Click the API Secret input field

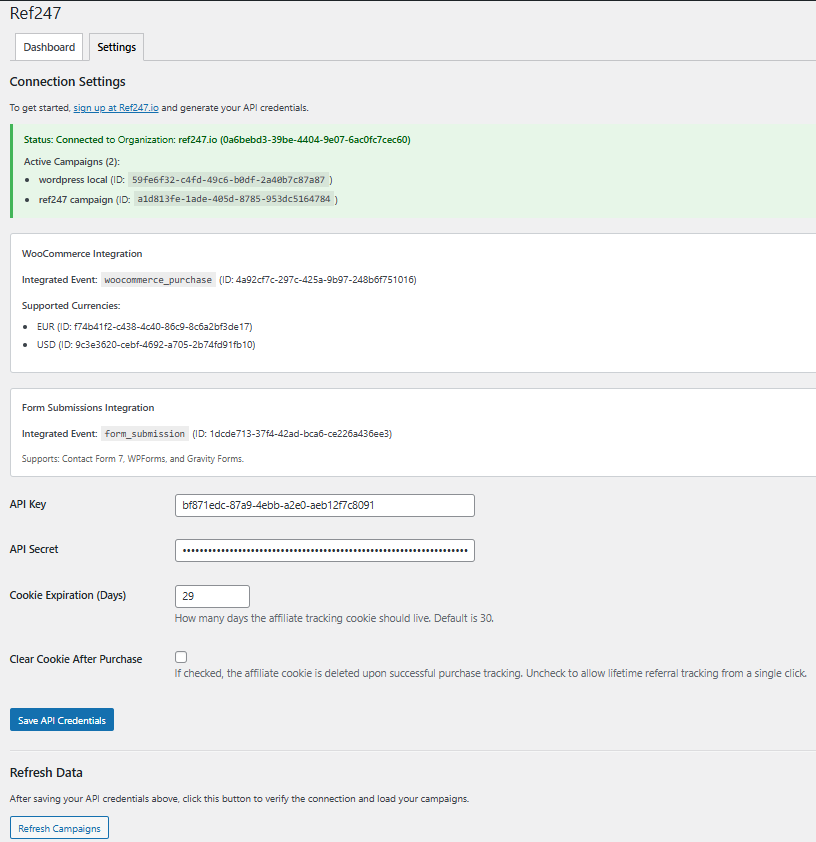[324, 550]
